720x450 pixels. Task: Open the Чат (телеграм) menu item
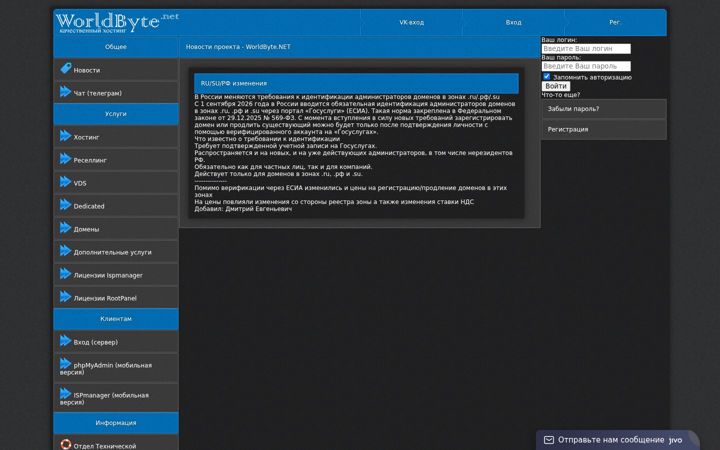(x=116, y=93)
